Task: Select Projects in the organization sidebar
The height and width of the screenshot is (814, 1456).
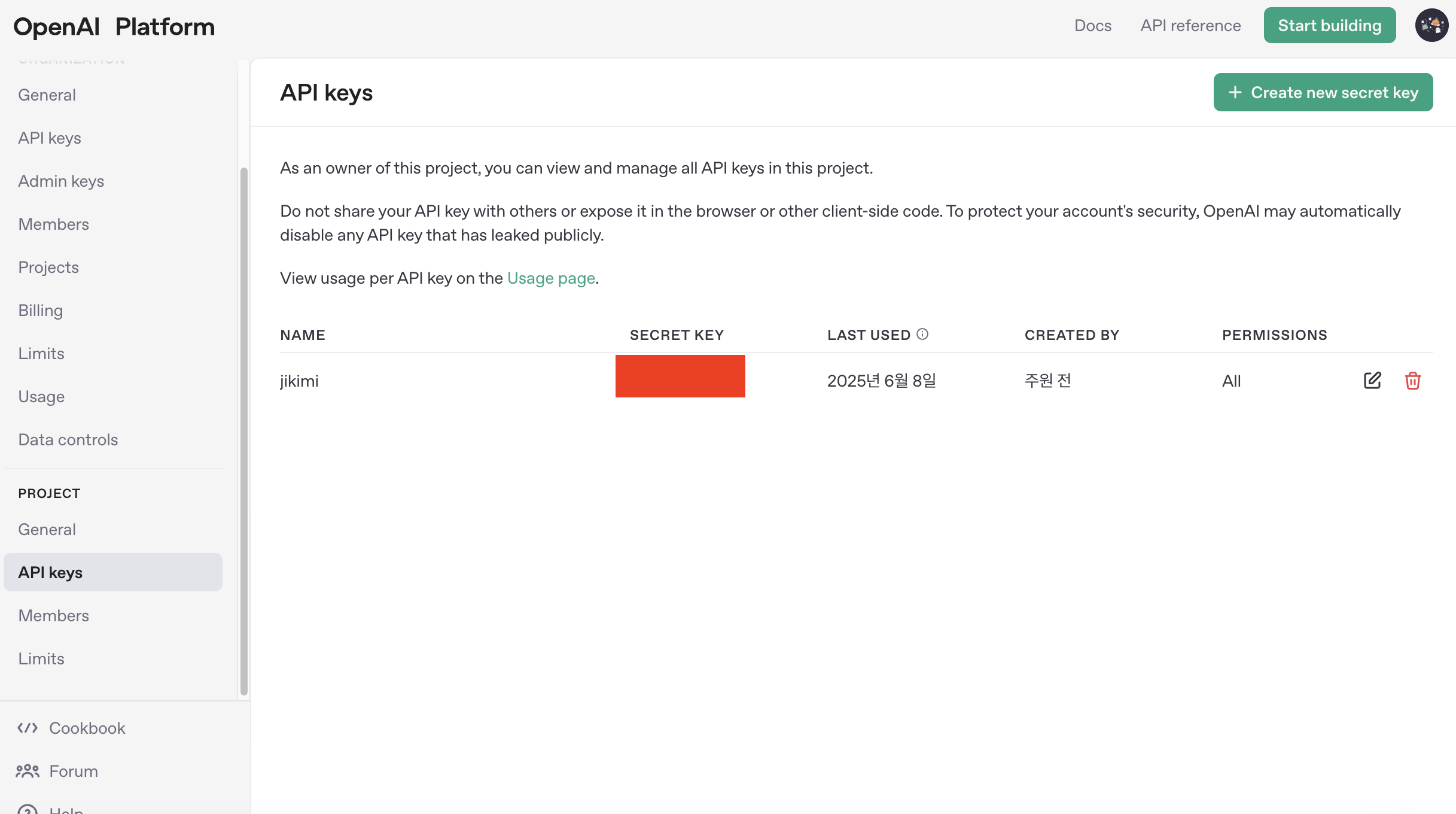Action: (48, 268)
